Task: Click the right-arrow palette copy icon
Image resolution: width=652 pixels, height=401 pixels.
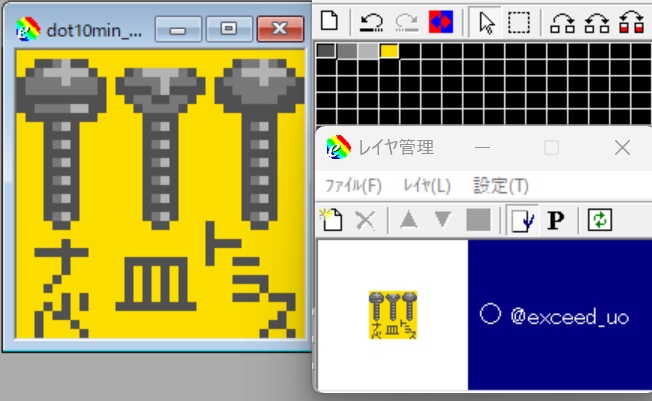Action: [x=563, y=22]
